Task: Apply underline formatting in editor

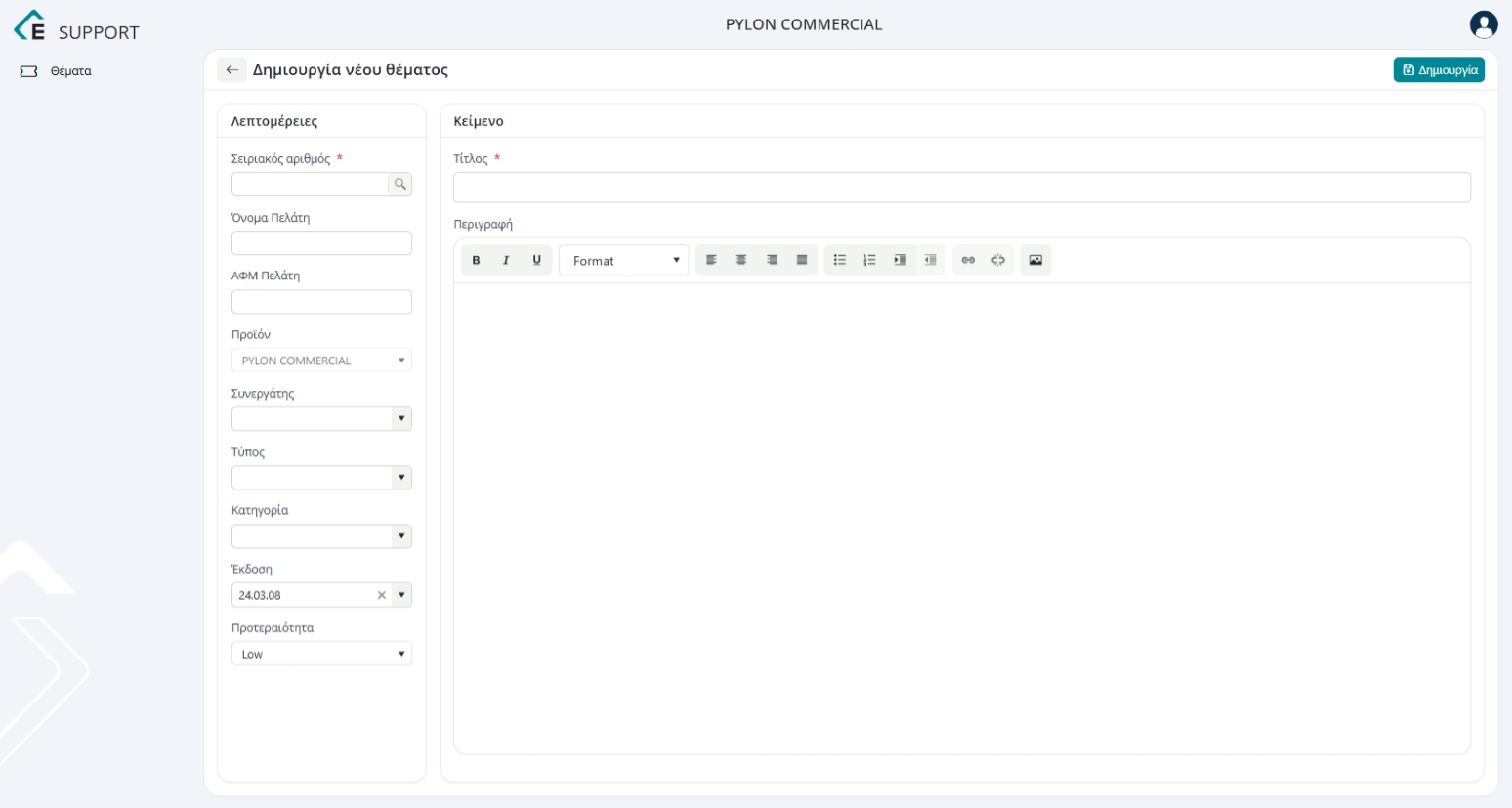Action: click(536, 260)
